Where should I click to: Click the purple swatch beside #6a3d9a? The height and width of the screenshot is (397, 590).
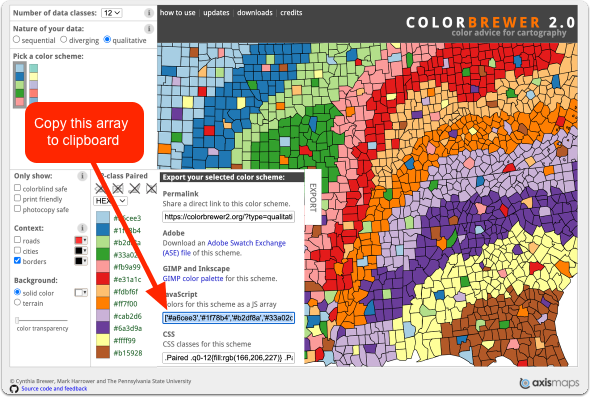coord(103,328)
